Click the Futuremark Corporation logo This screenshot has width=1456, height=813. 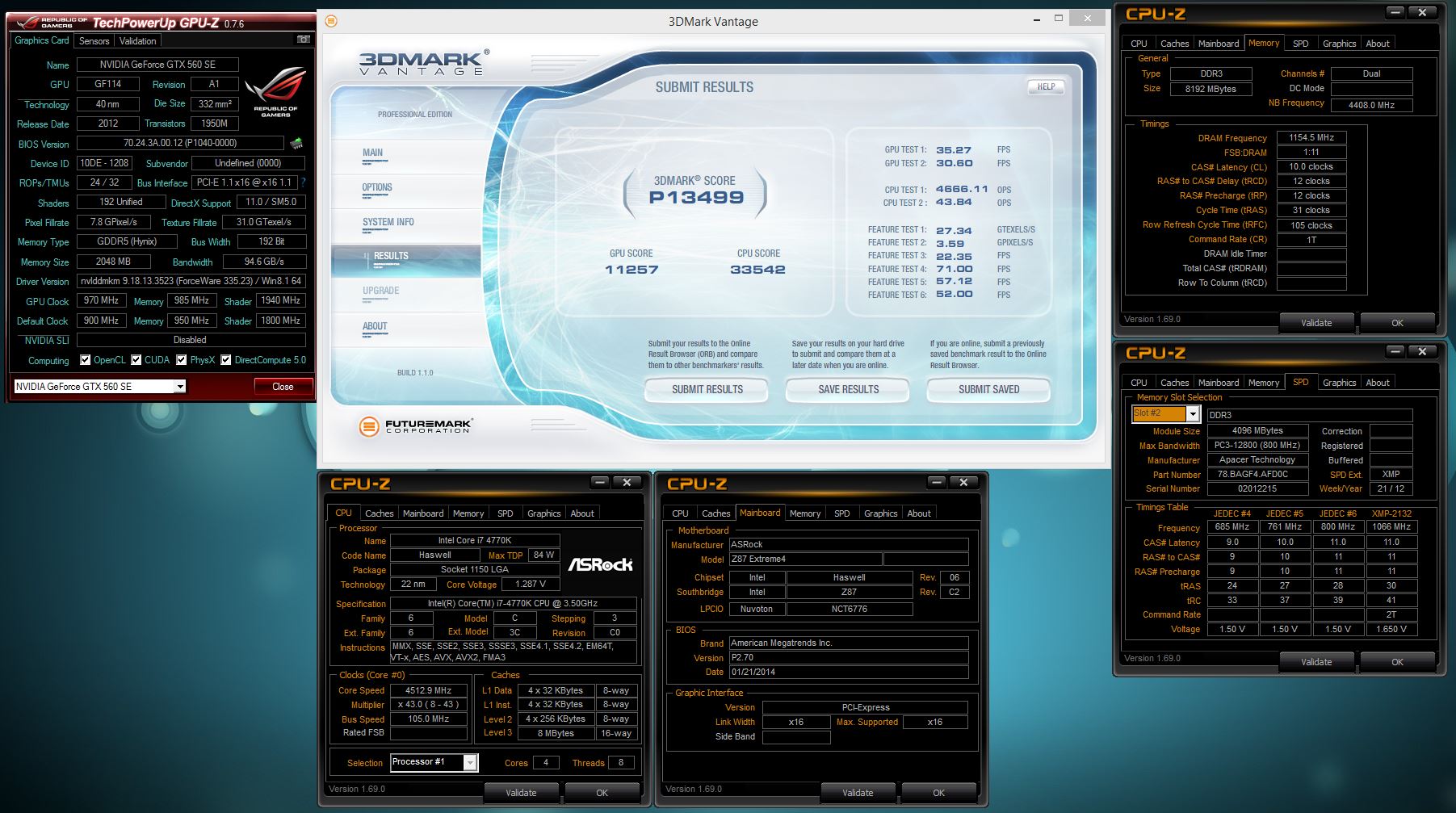(x=415, y=425)
